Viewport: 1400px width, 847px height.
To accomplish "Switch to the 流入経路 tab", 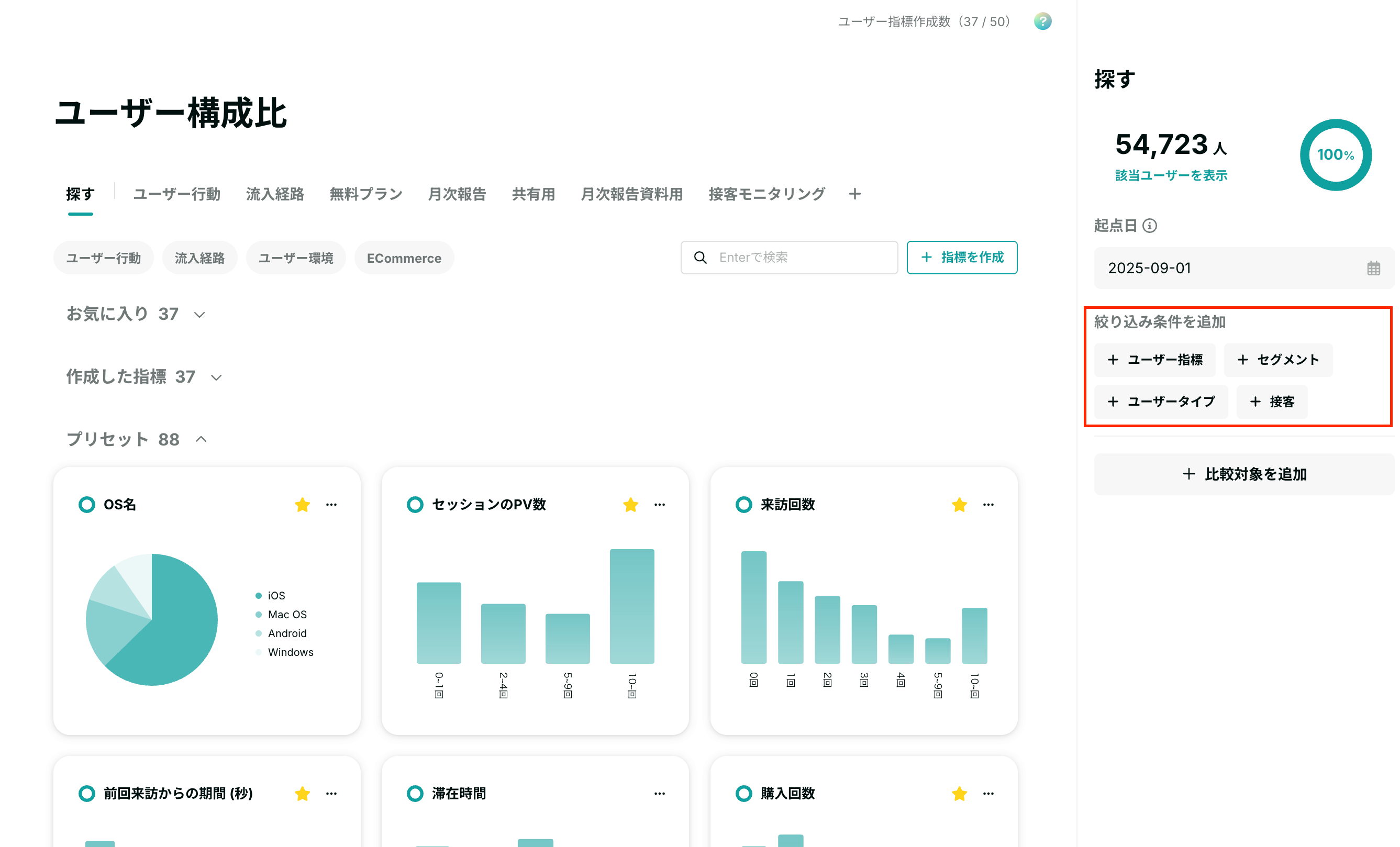I will [x=275, y=194].
